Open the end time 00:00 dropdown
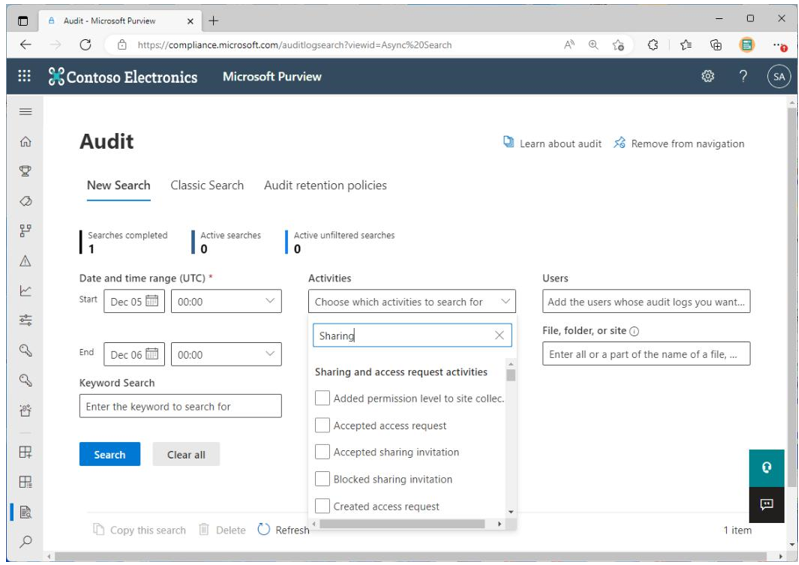Screen dimensions: 799x565 tap(226, 354)
